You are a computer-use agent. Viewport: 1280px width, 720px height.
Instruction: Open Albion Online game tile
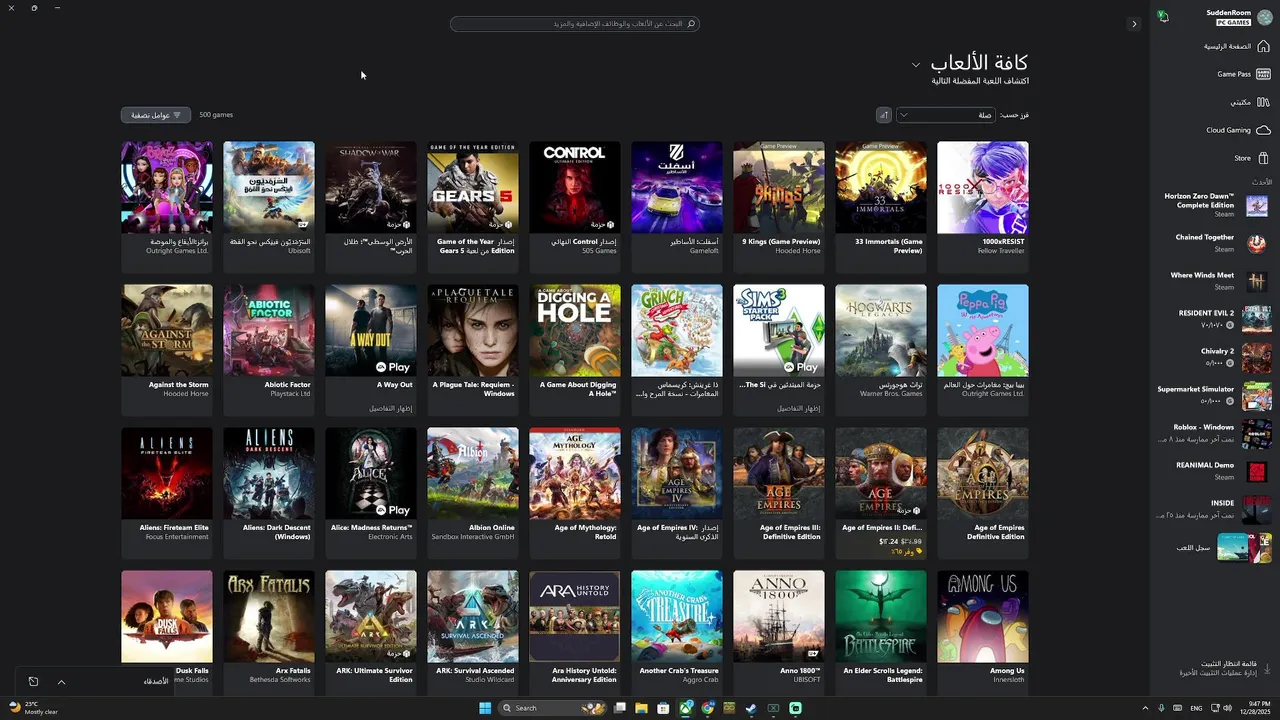[473, 492]
